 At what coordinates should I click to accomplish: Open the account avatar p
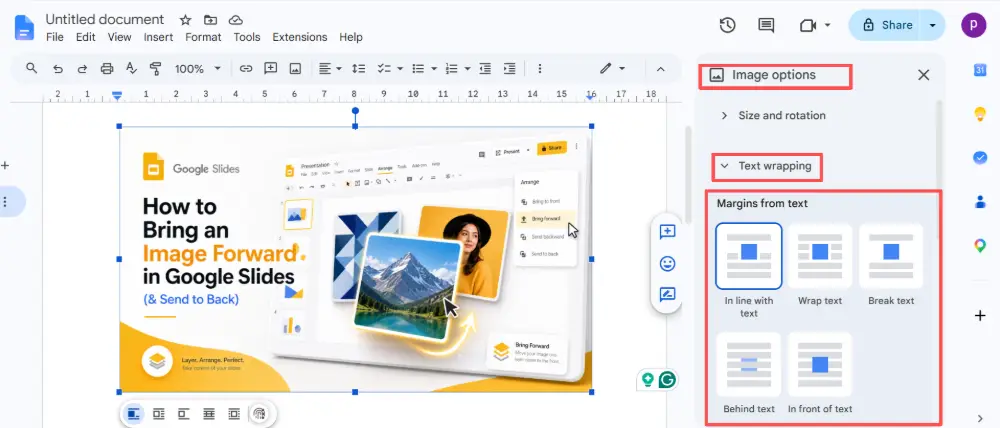point(974,25)
